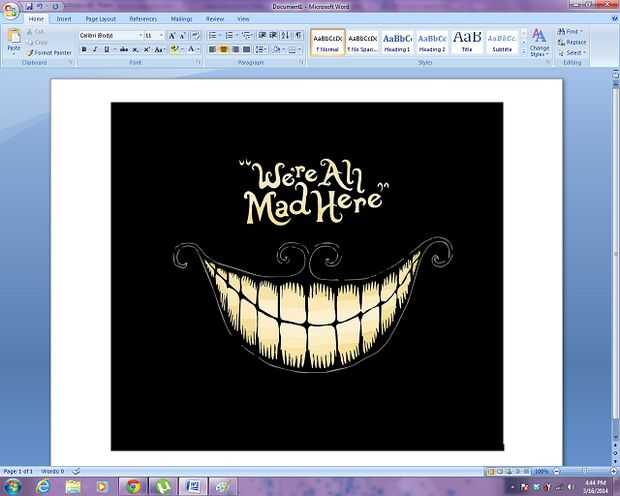Image resolution: width=620 pixels, height=496 pixels.
Task: Redo the action in Quick Access Toolbar
Action: pos(55,6)
